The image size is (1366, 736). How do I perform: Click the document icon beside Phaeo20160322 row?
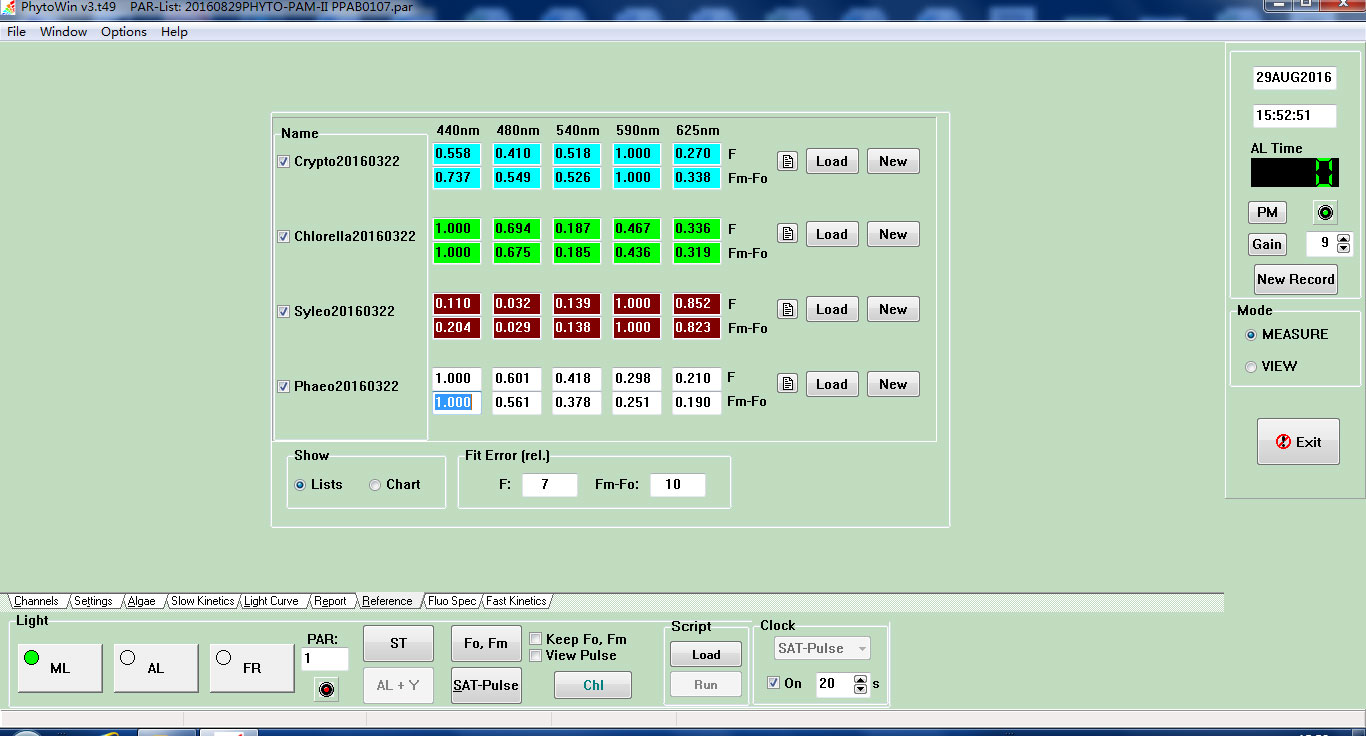(x=788, y=385)
